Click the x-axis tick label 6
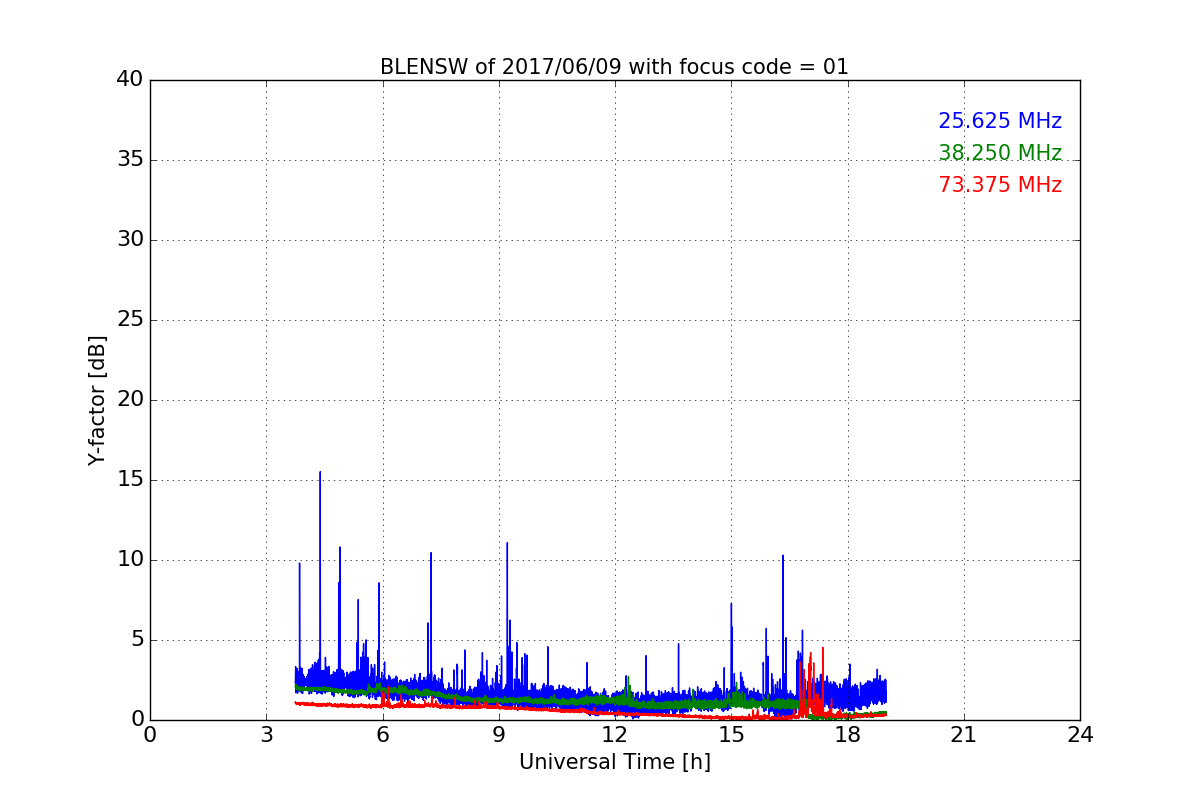Image resolution: width=1200 pixels, height=800 pixels. 382,735
